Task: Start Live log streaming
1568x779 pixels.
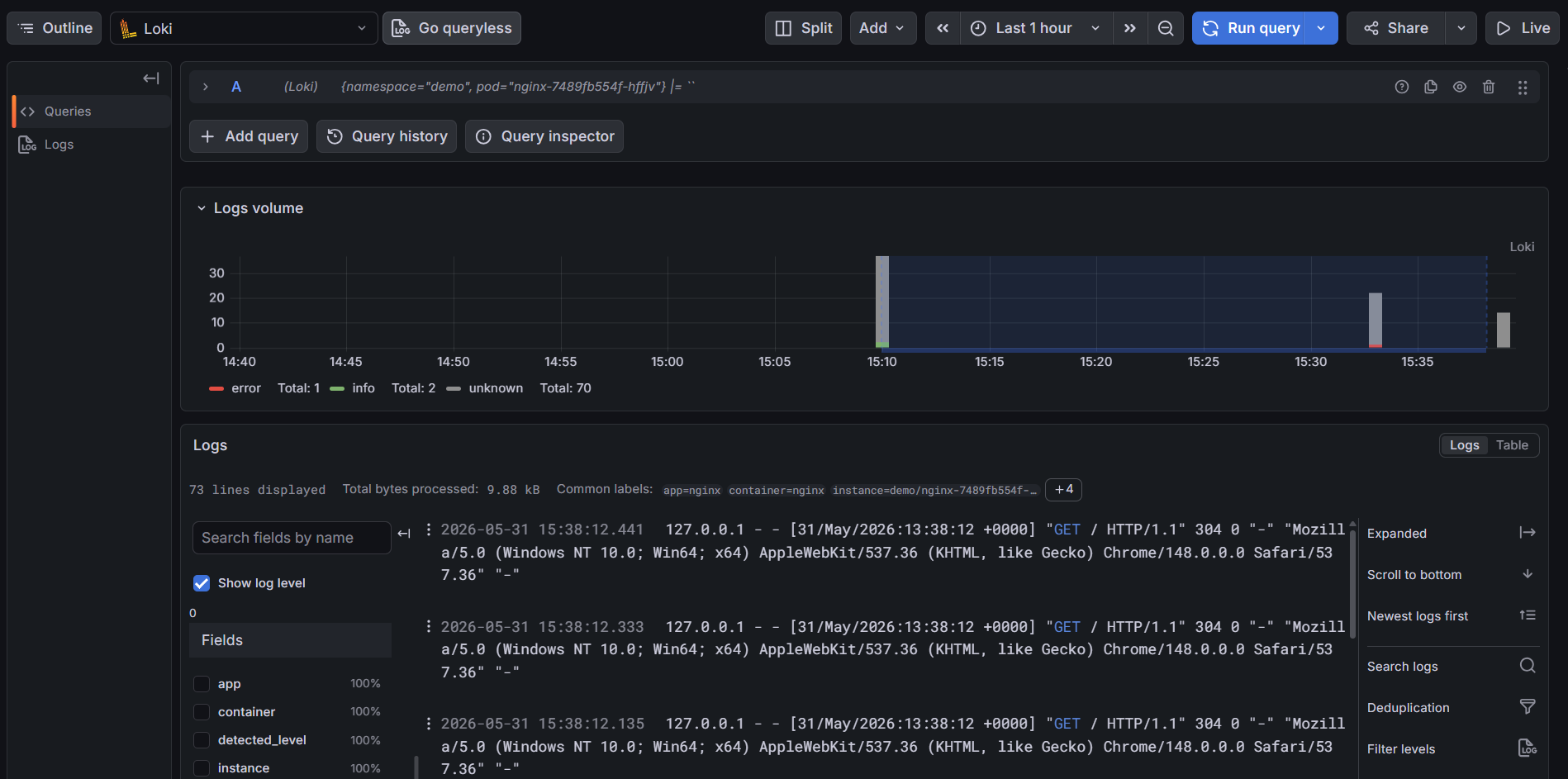Action: 1523,28
